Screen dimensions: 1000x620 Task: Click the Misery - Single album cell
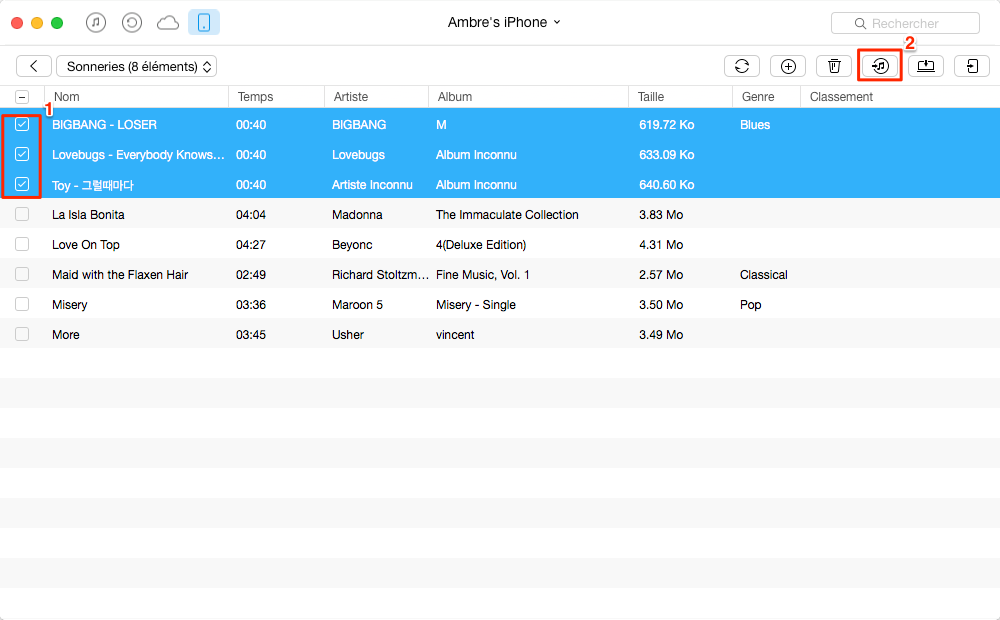point(476,305)
